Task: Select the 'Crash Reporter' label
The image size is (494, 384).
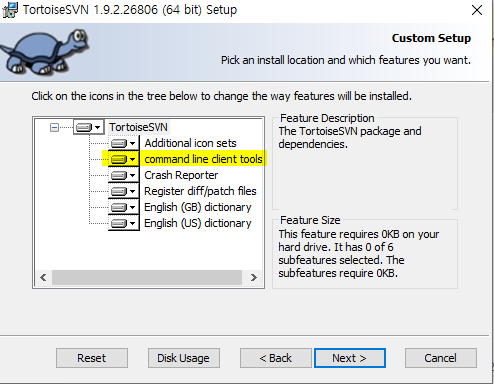Action: coord(181,175)
